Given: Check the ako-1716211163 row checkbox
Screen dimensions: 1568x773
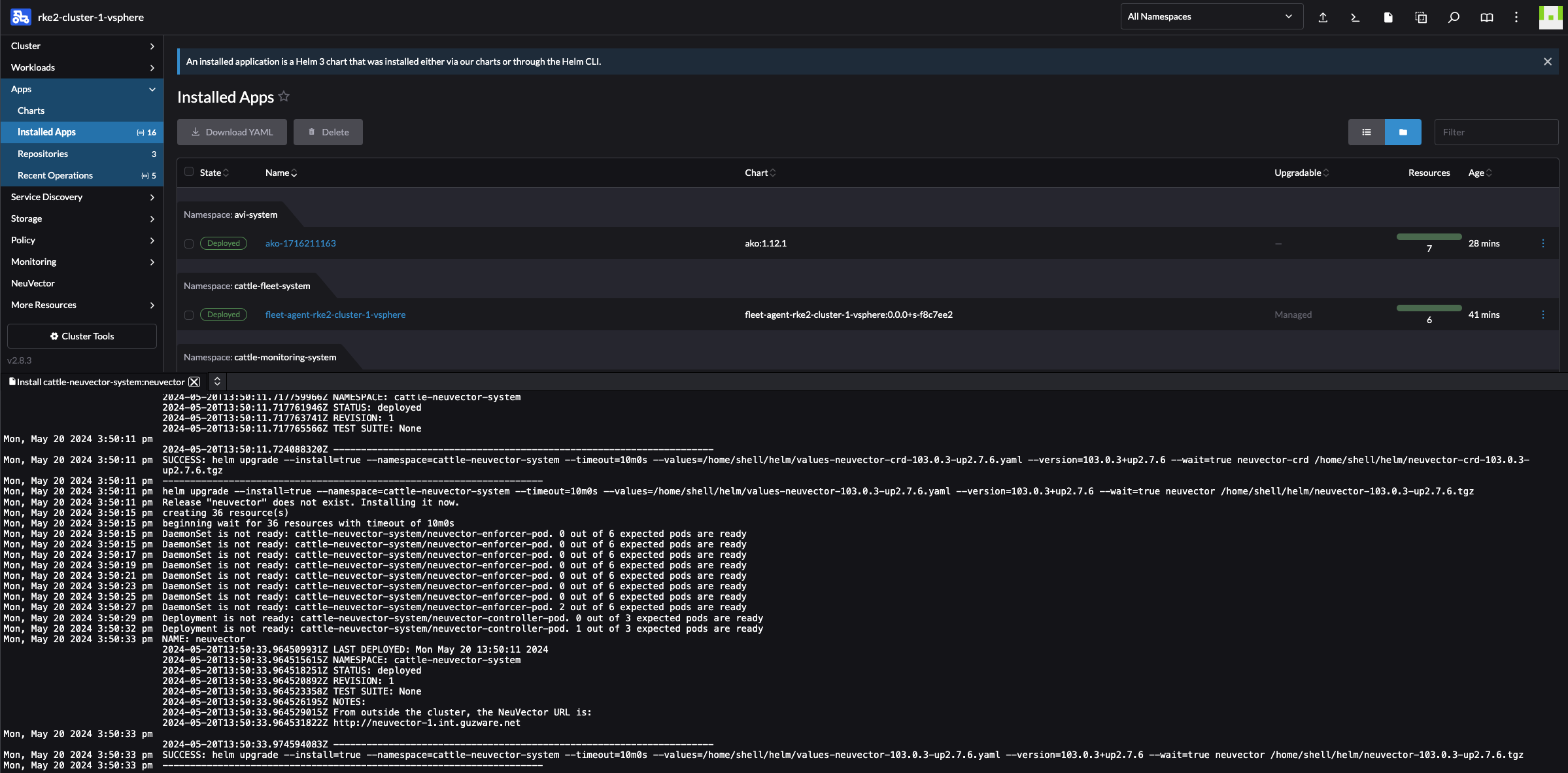Looking at the screenshot, I should tap(189, 243).
